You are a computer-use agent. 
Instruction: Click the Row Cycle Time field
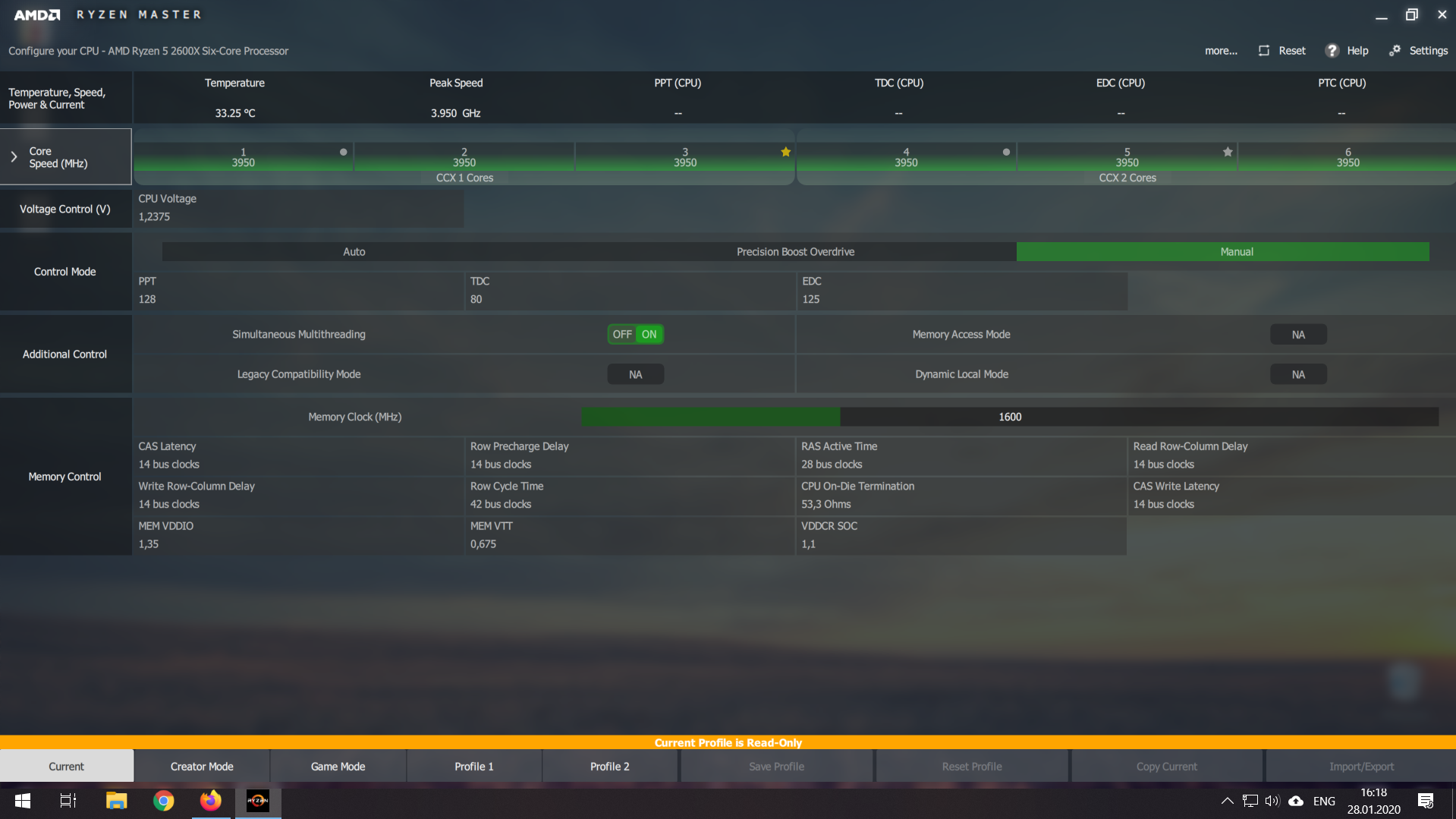tap(631, 496)
